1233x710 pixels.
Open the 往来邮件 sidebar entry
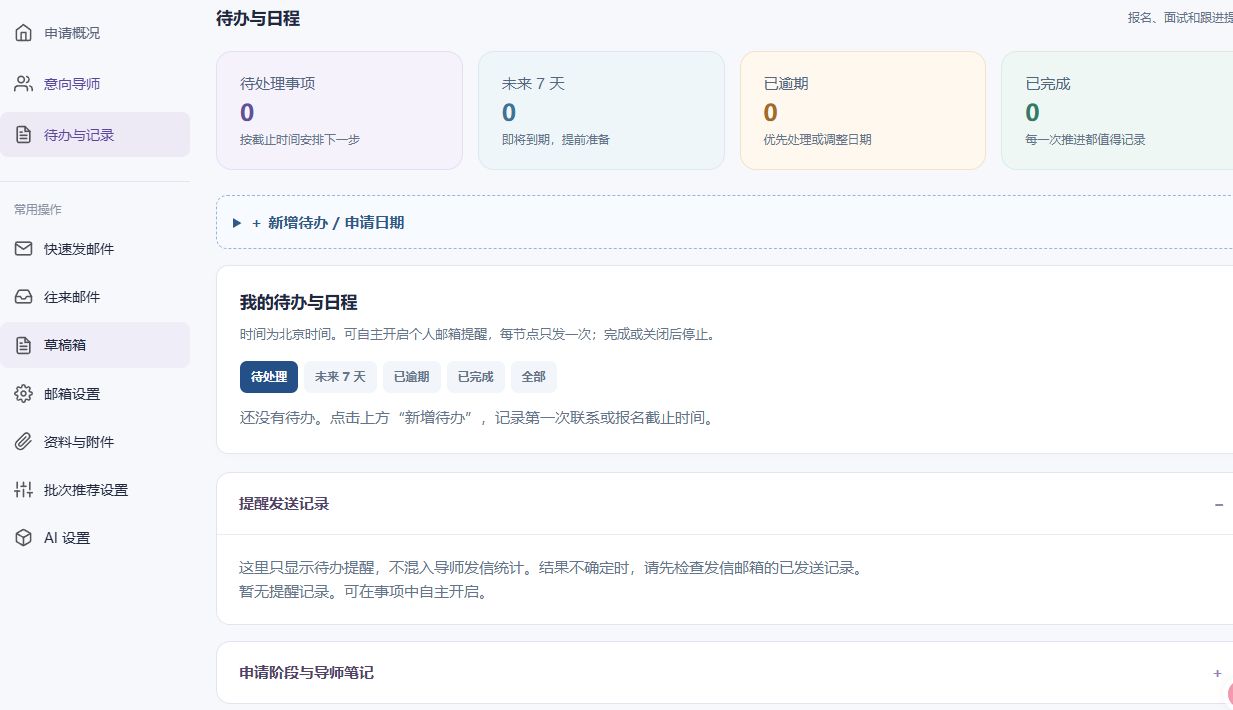95,297
